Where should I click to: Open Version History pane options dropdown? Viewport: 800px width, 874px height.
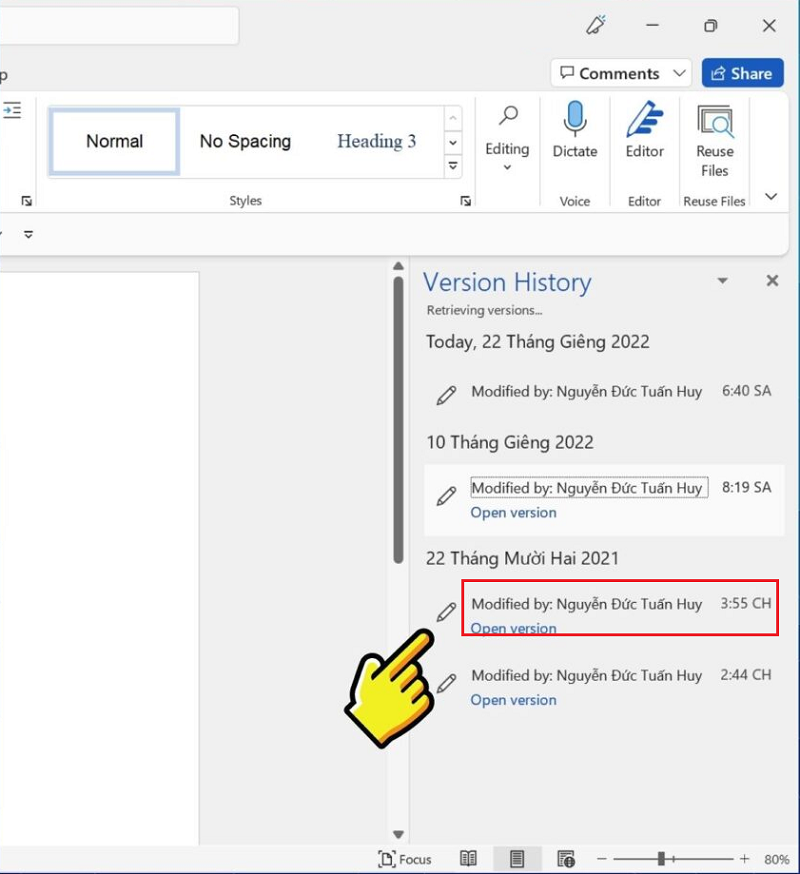723,282
